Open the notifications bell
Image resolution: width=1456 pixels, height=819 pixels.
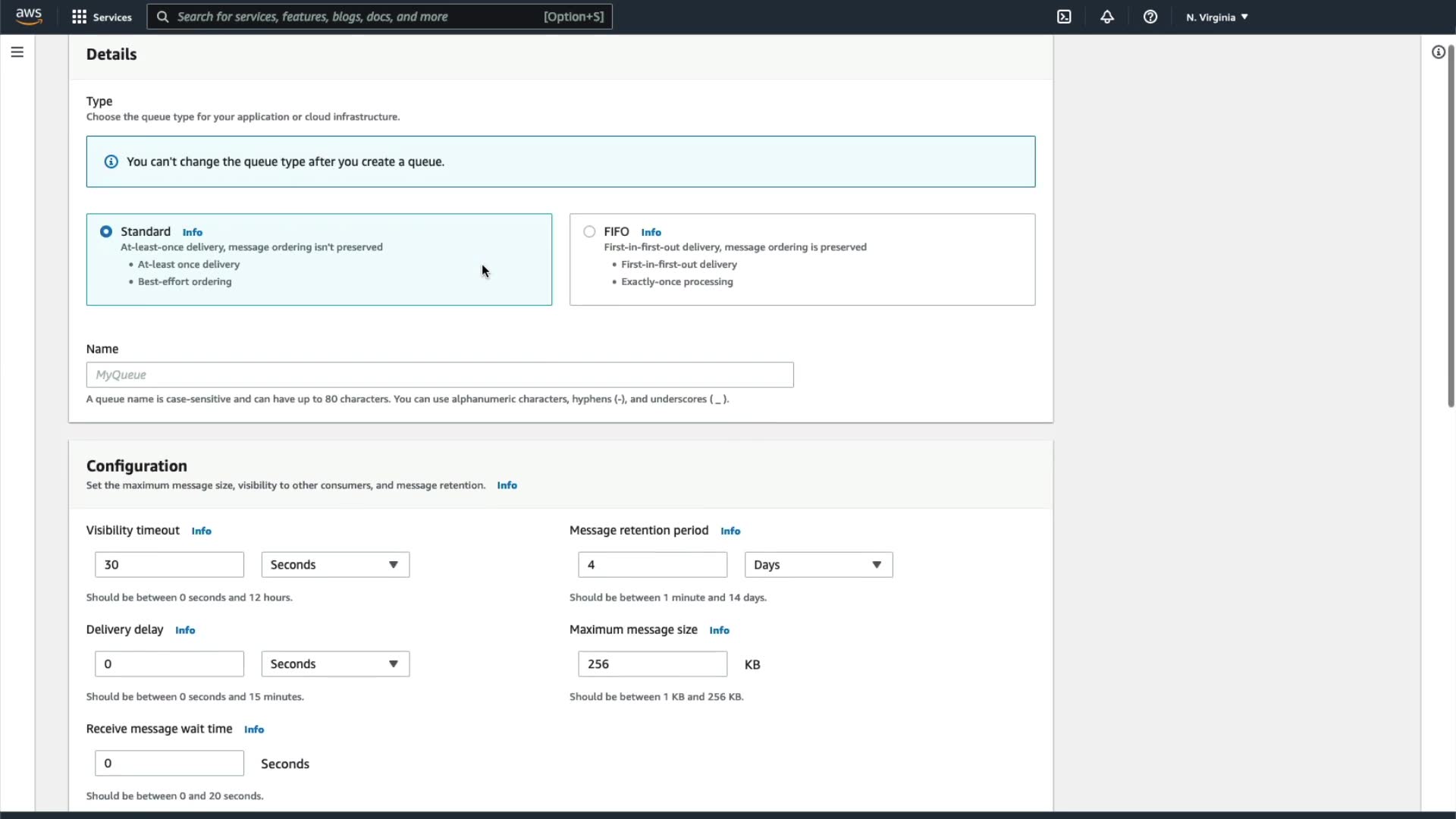click(1107, 17)
